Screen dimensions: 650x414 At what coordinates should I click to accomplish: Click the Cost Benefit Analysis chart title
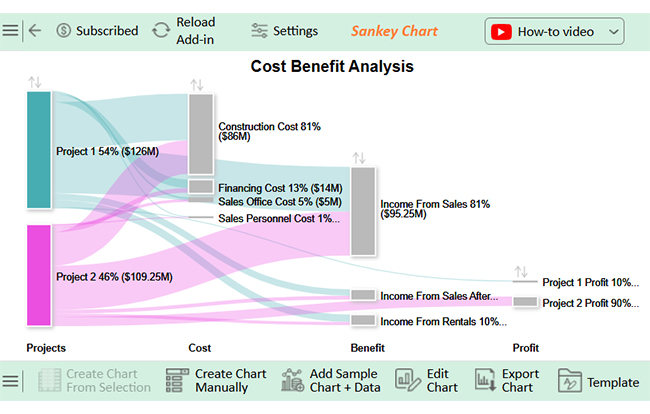(331, 66)
